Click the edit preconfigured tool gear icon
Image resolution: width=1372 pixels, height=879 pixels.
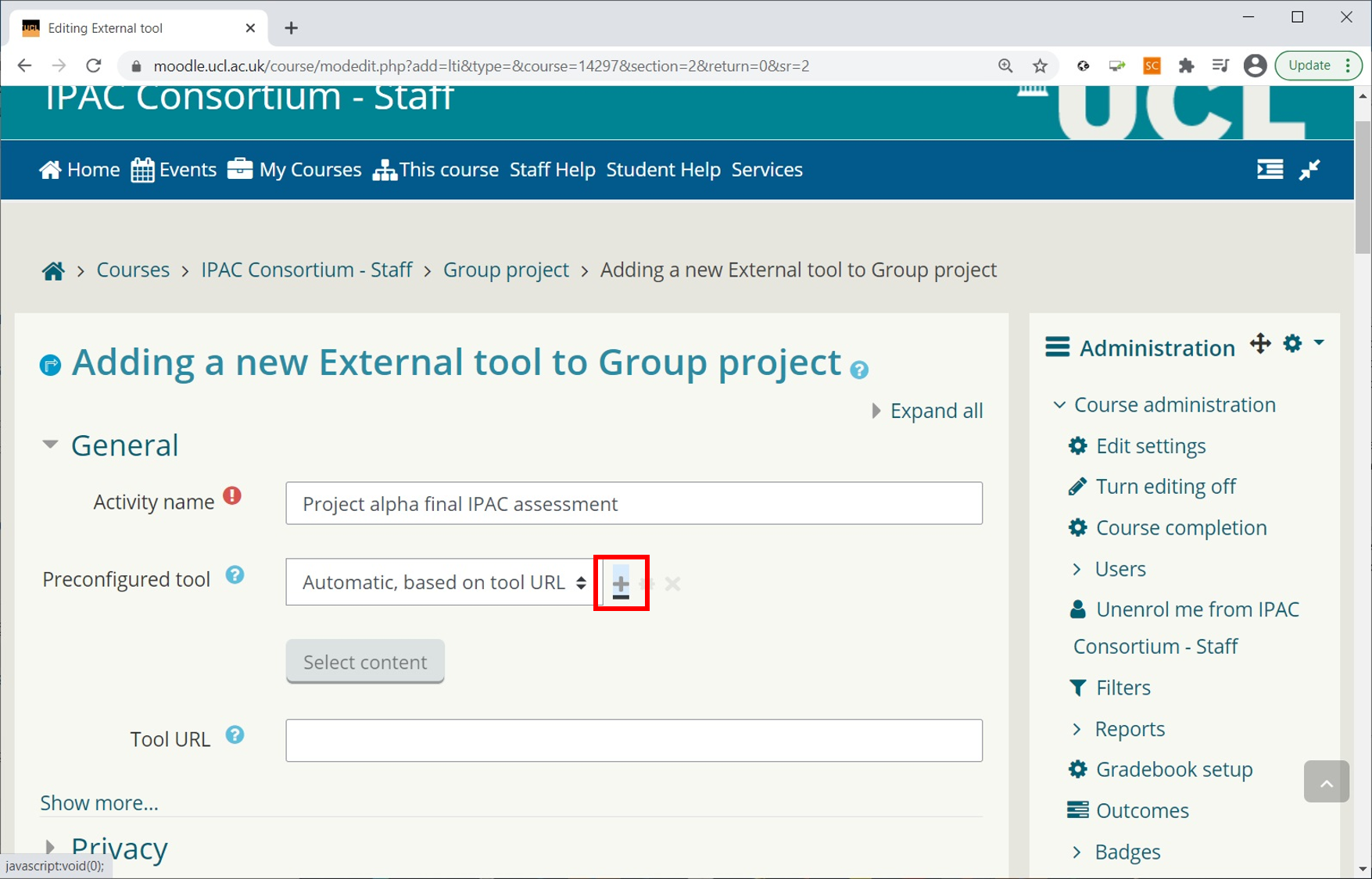647,584
